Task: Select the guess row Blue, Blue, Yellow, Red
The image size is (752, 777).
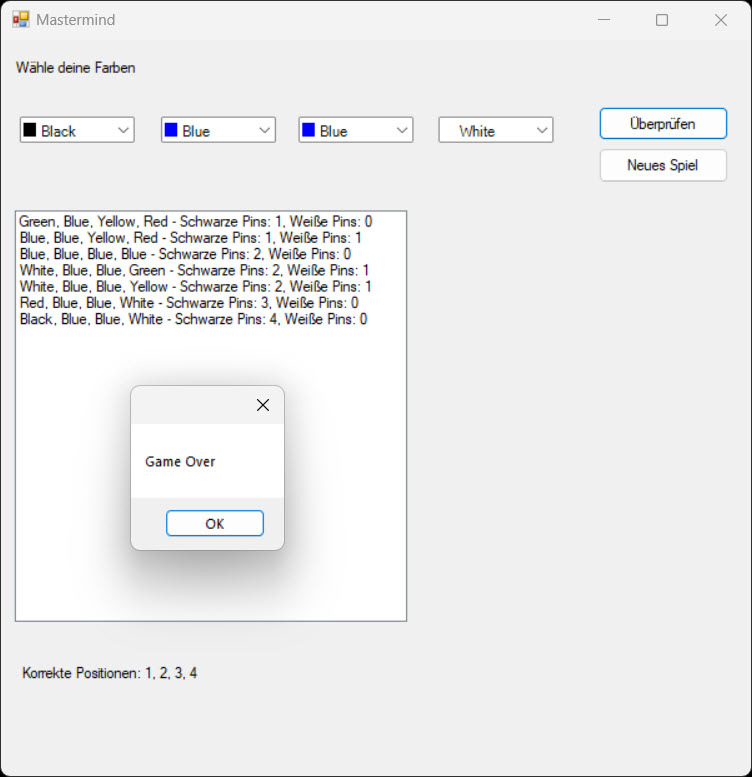Action: tap(190, 238)
